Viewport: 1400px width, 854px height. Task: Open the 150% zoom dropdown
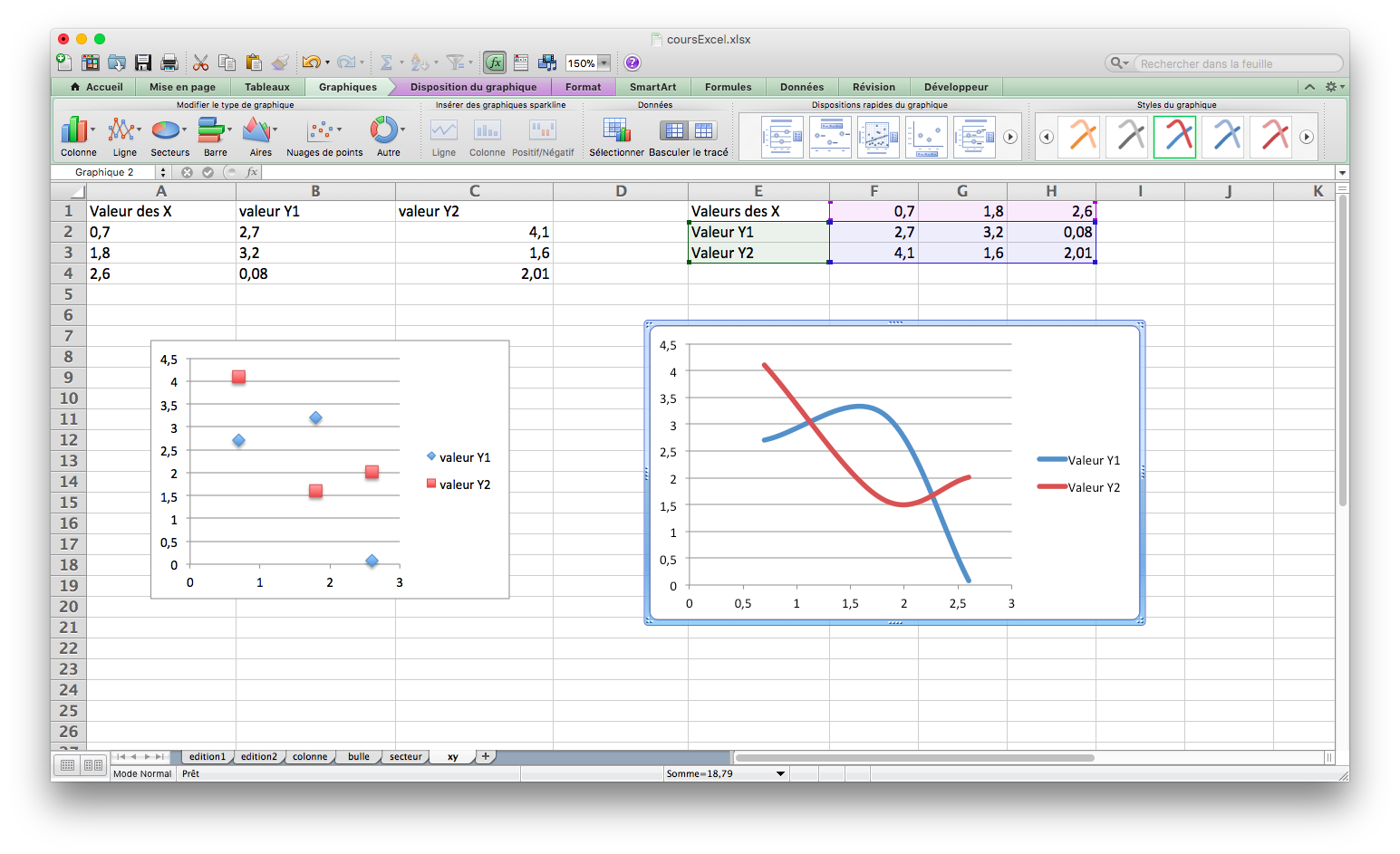[x=604, y=63]
